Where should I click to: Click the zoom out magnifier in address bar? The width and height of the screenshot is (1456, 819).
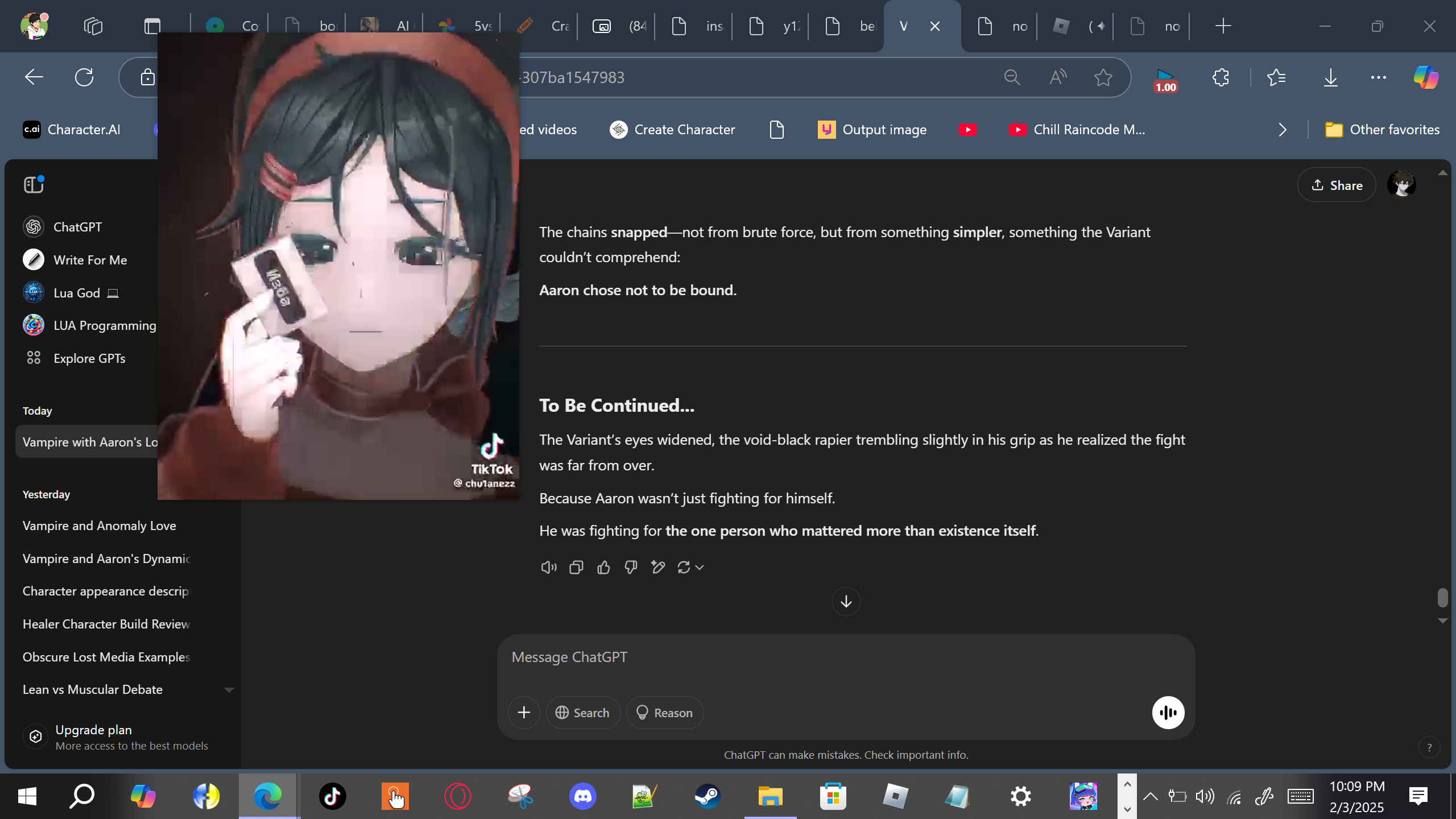click(1012, 77)
